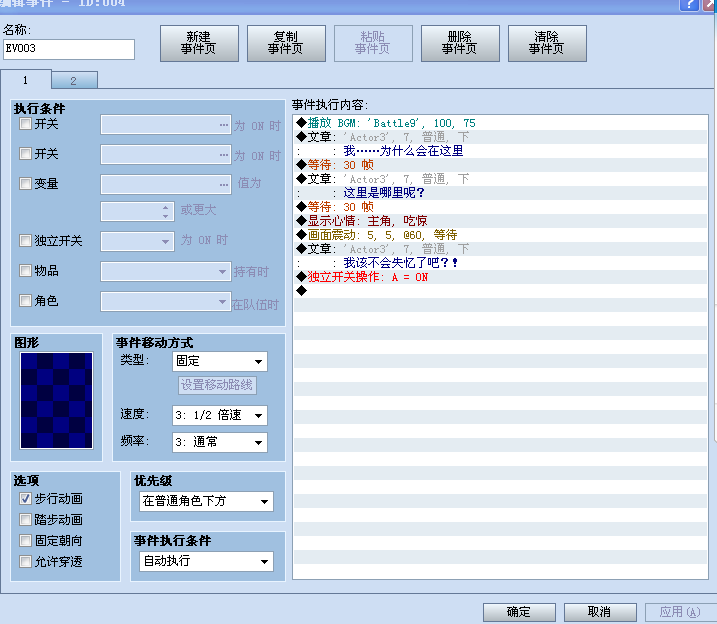Open the 速度 speed dropdown
Screen dimensions: 717x624
click(x=220, y=415)
